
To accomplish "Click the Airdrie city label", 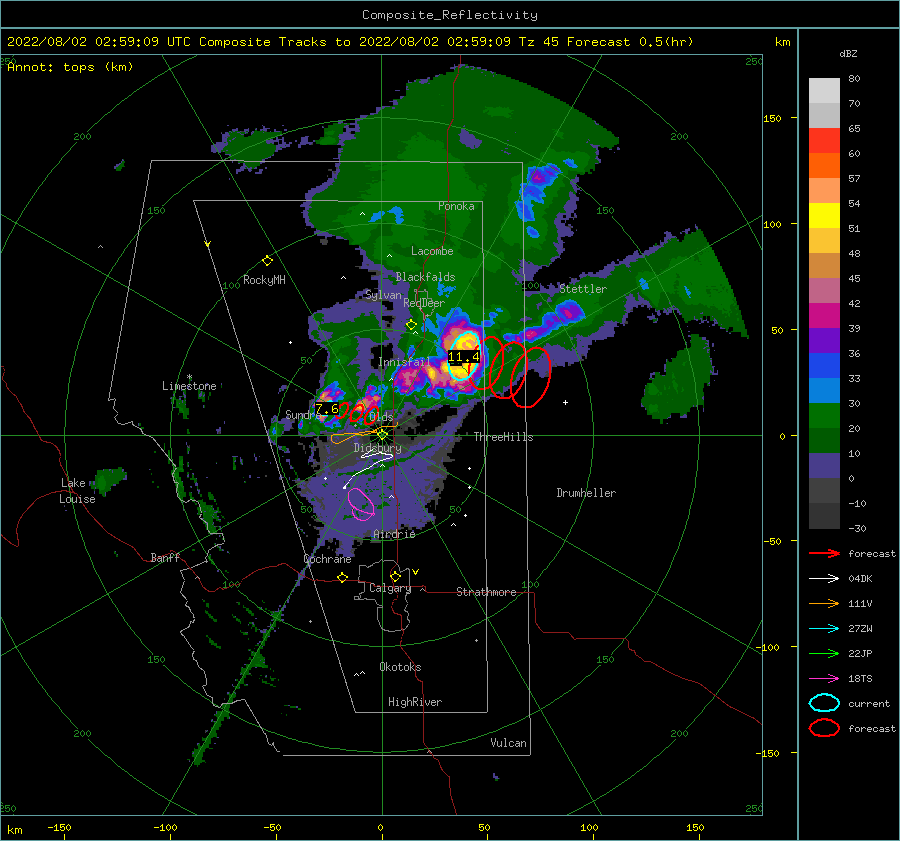I will click(x=394, y=534).
